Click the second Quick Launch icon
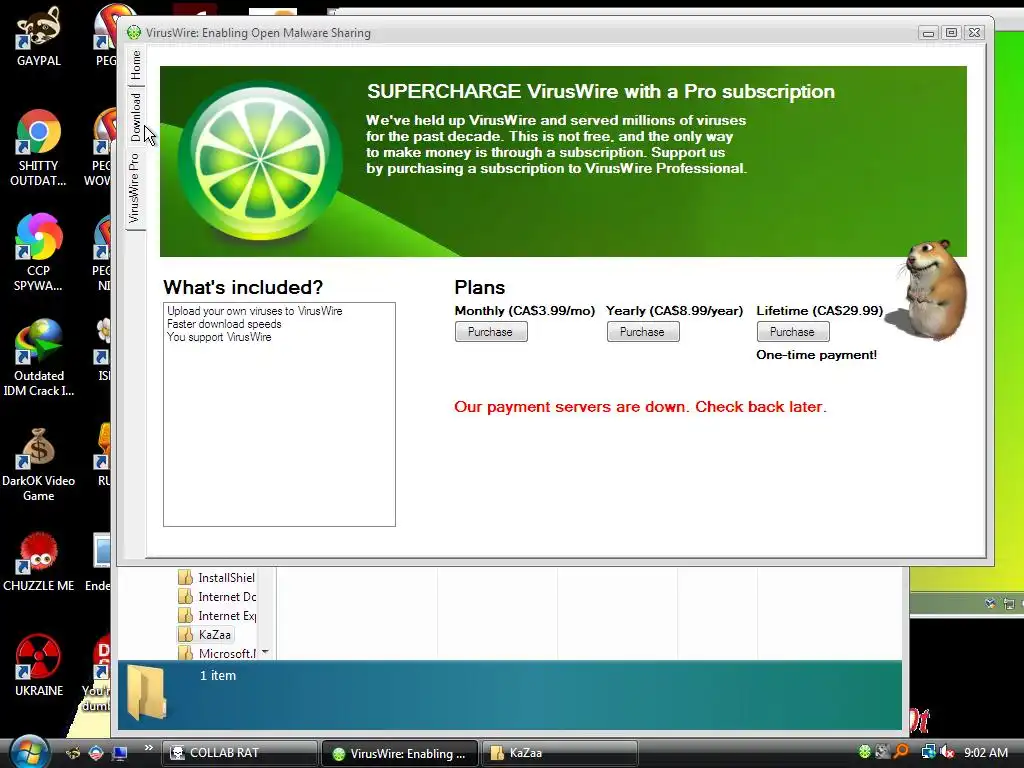 (x=97, y=752)
